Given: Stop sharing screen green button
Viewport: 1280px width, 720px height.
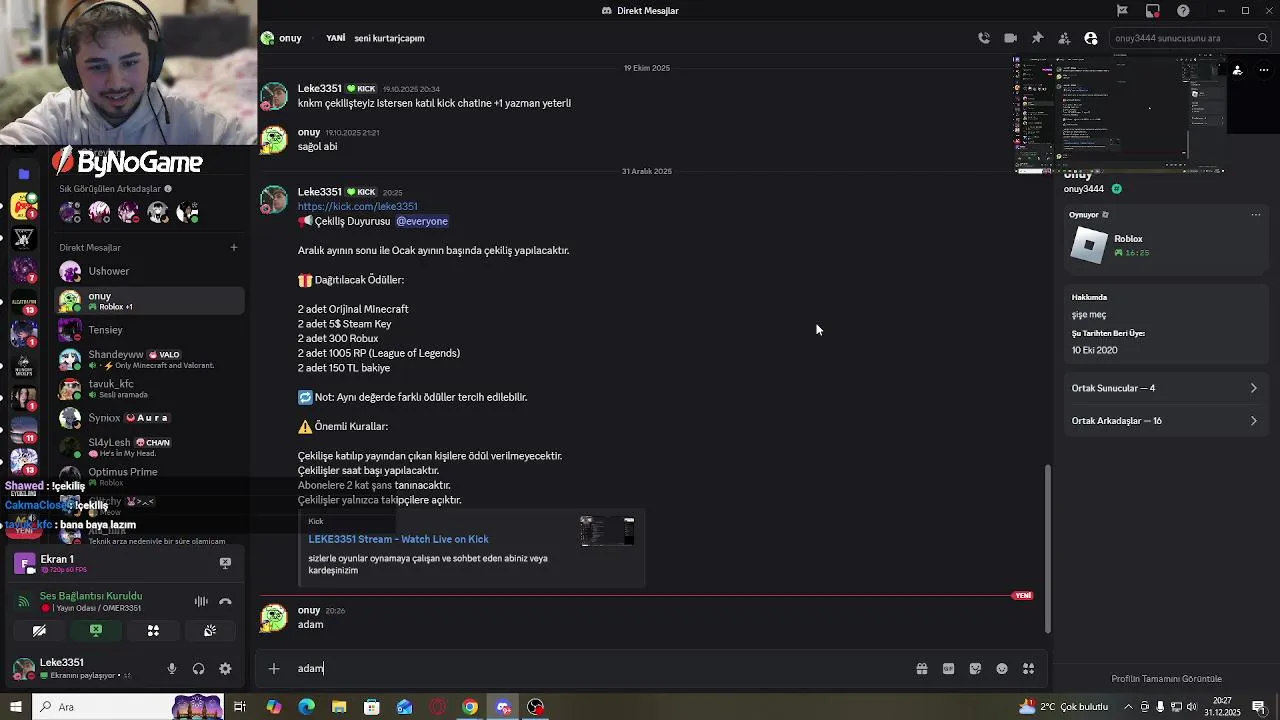Looking at the screenshot, I should click(96, 631).
